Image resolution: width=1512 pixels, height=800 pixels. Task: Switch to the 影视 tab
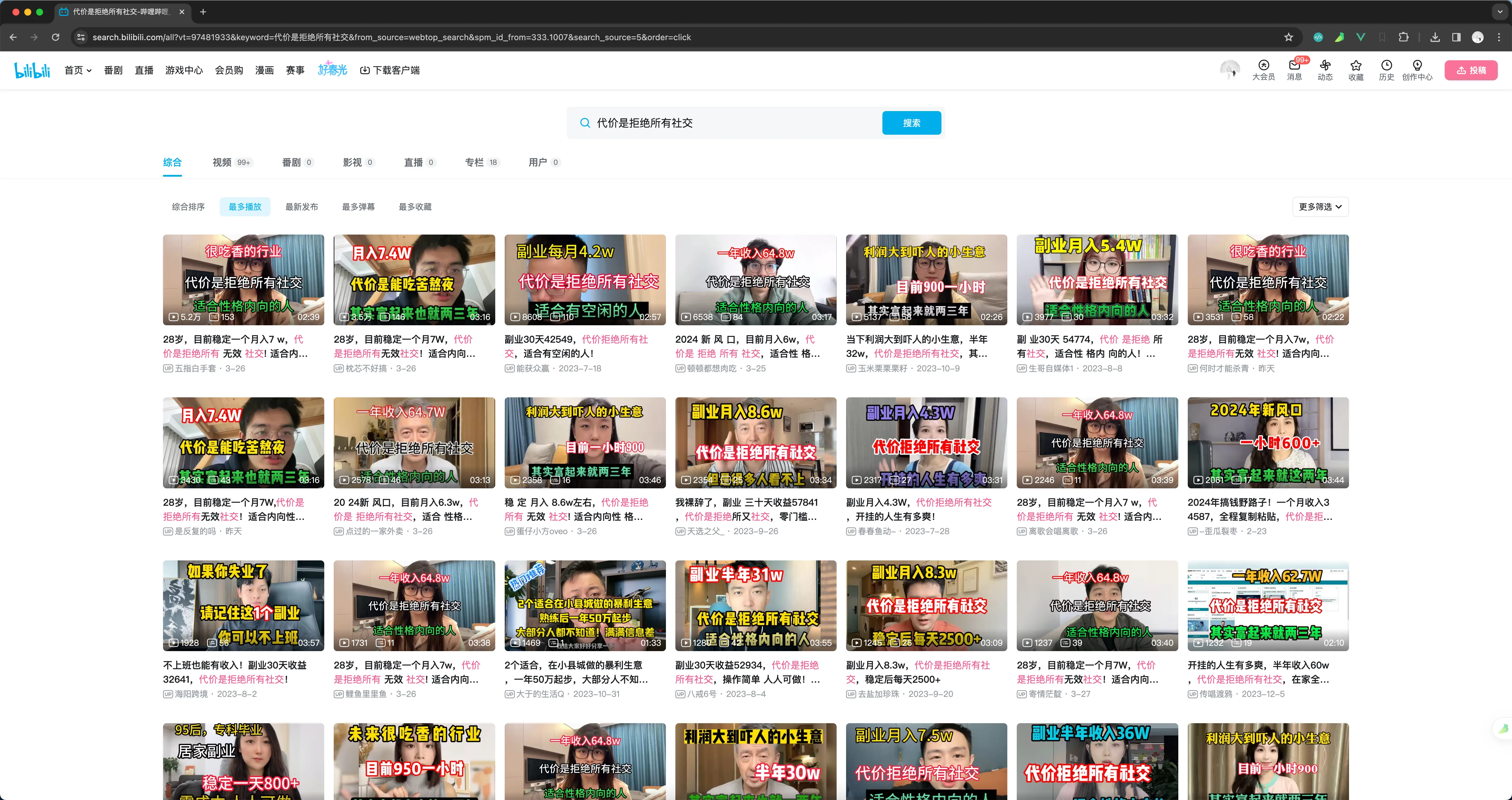[359, 162]
